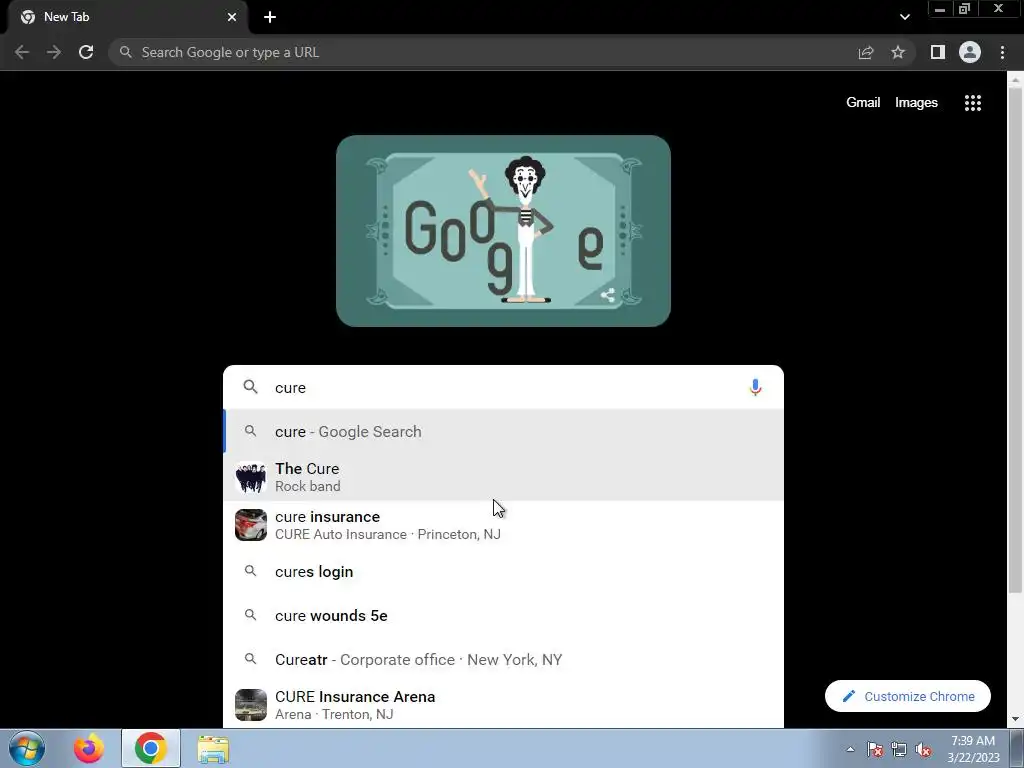Go forward using the forward arrow
Viewport: 1024px width, 768px height.
[54, 52]
